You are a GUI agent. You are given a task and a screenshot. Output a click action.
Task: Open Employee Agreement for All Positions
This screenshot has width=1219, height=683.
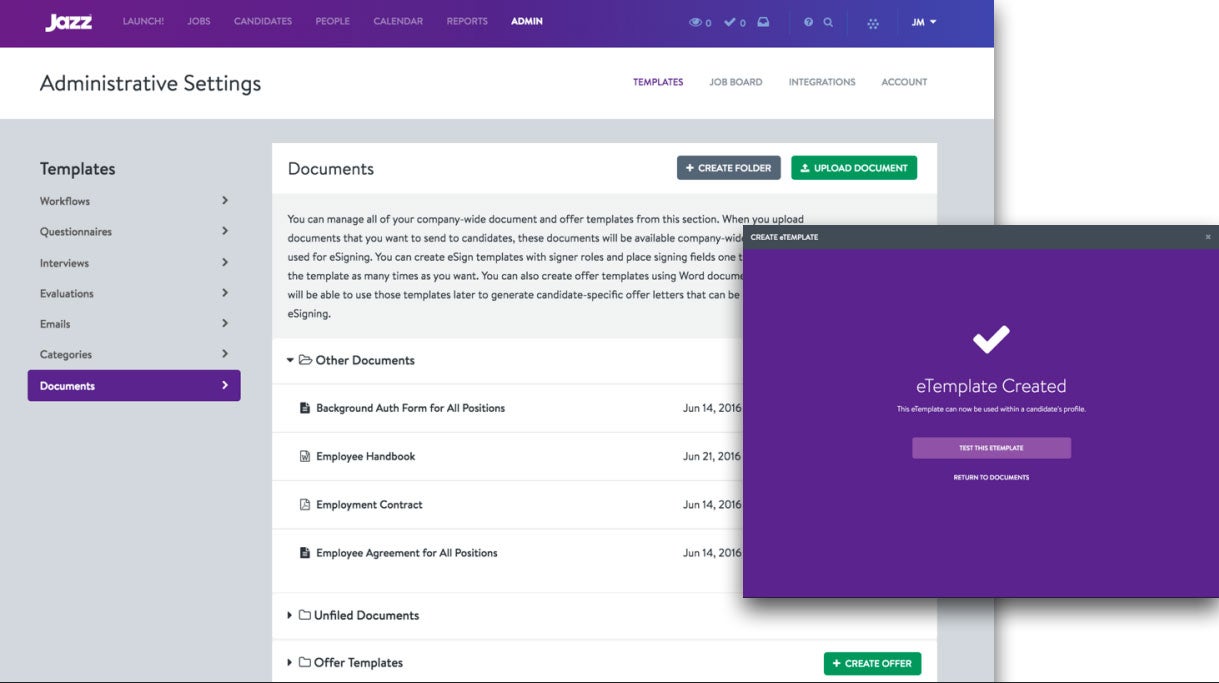[406, 553]
